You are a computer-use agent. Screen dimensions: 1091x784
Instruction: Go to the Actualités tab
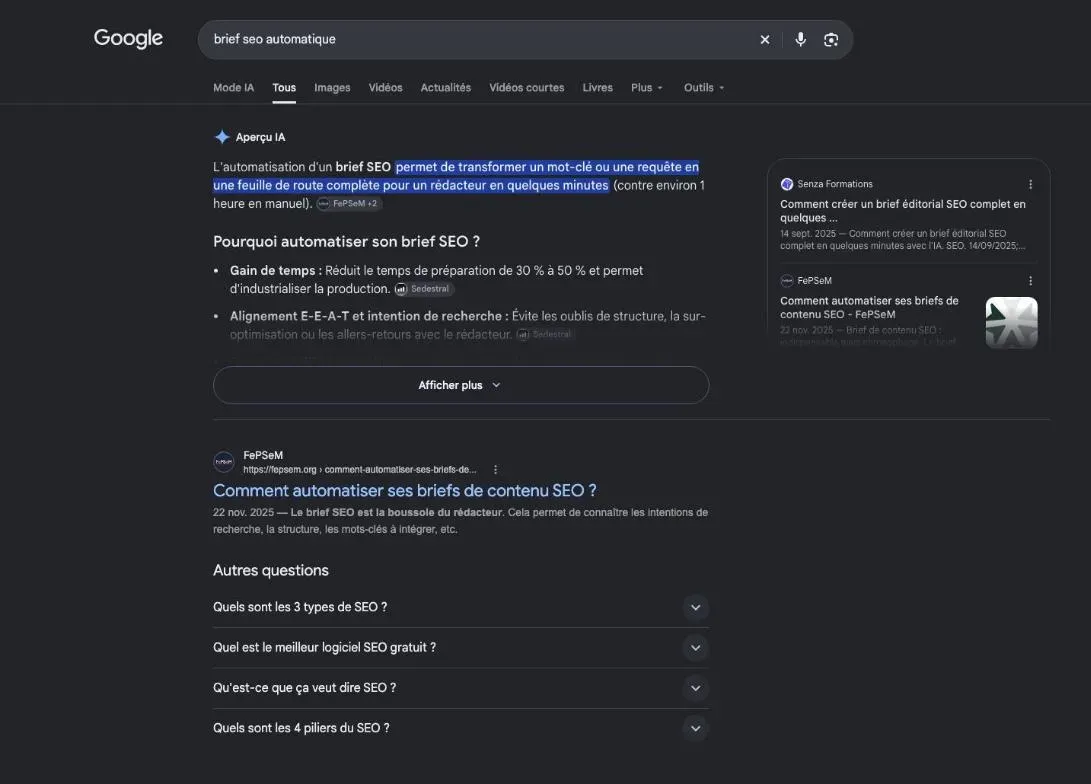(x=445, y=88)
